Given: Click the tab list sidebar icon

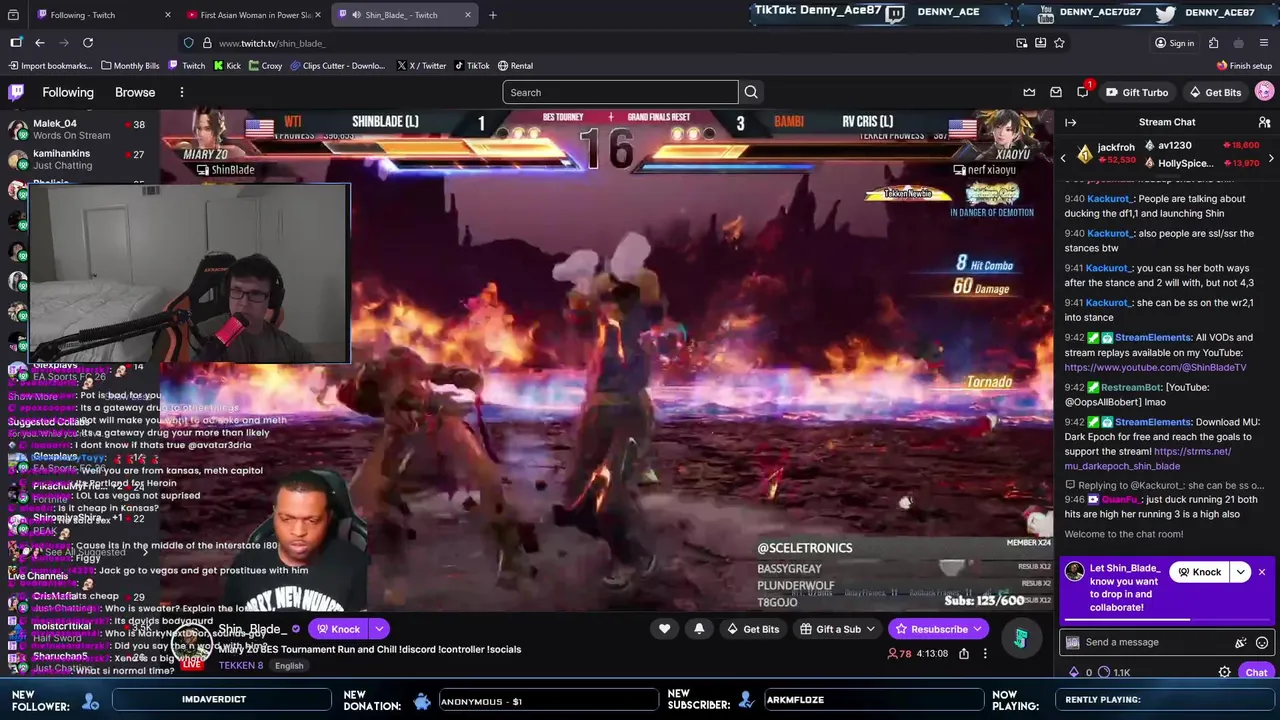Looking at the screenshot, I should (16, 43).
